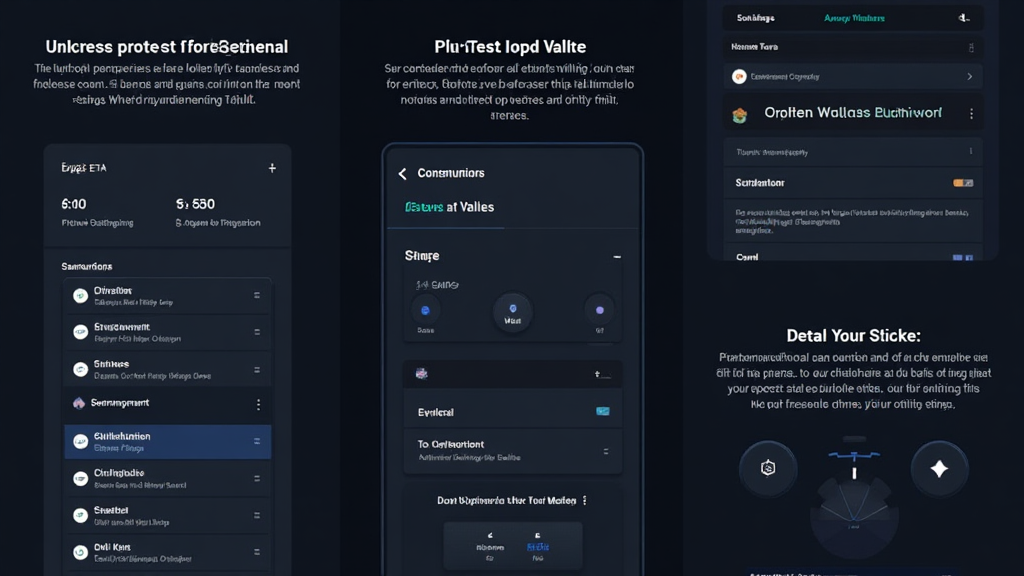Open the chevron on the Cawnenent row
Image resolution: width=1024 pixels, height=576 pixels.
click(969, 77)
